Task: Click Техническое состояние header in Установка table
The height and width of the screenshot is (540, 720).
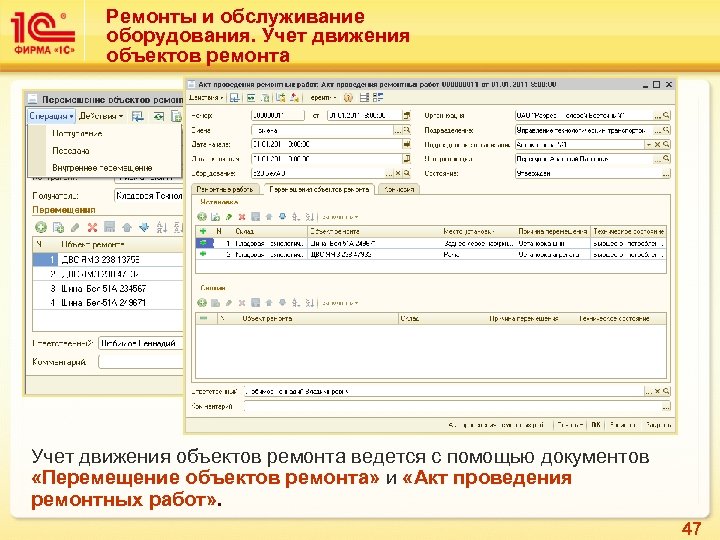Action: (628, 231)
